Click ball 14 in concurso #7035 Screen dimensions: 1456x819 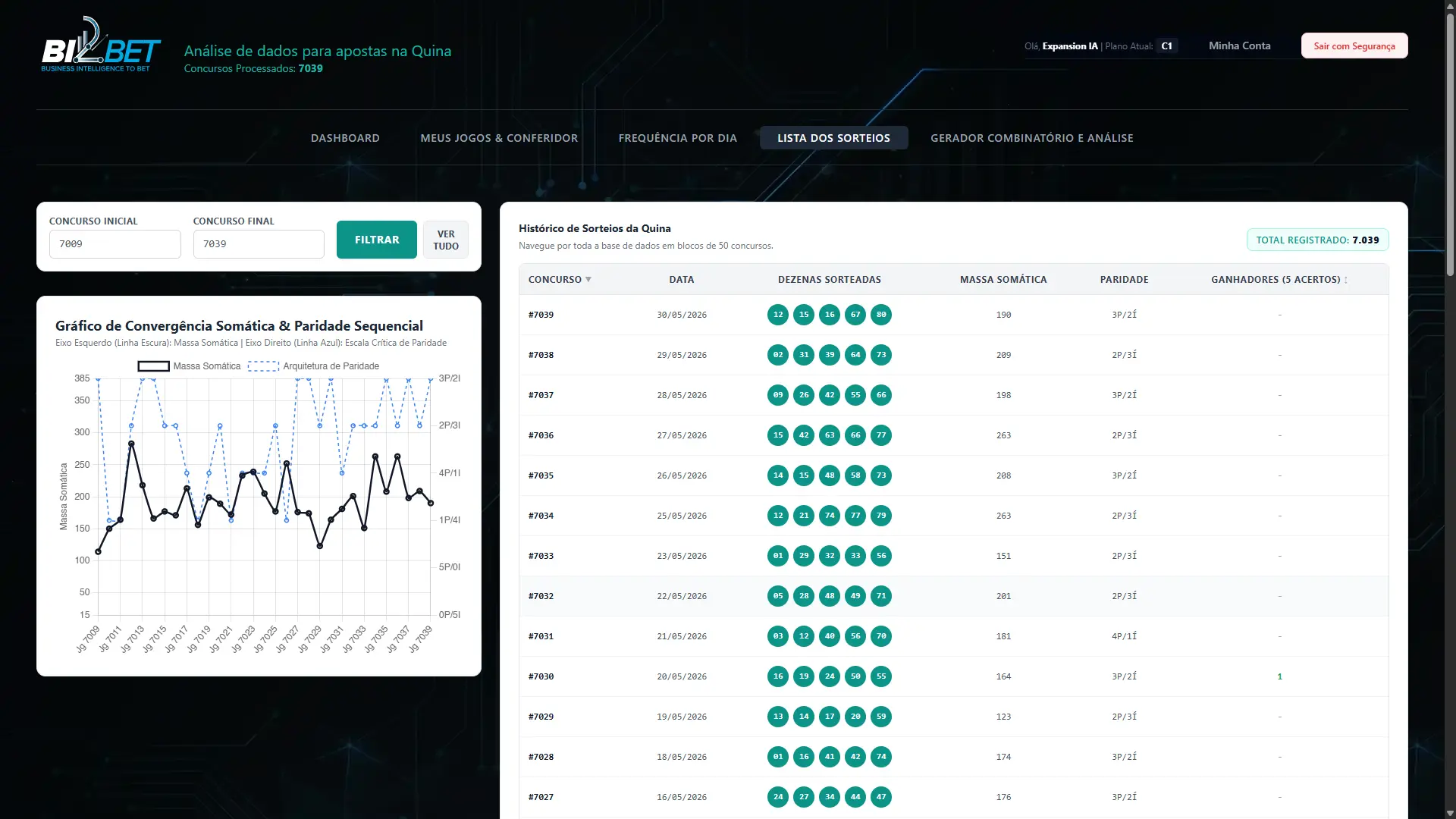[x=778, y=475]
